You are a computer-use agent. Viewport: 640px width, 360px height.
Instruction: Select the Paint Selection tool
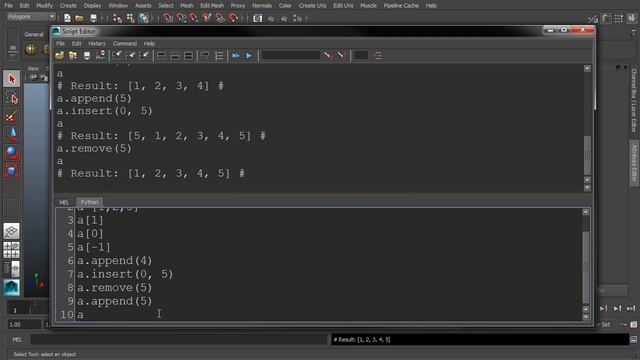click(x=12, y=117)
